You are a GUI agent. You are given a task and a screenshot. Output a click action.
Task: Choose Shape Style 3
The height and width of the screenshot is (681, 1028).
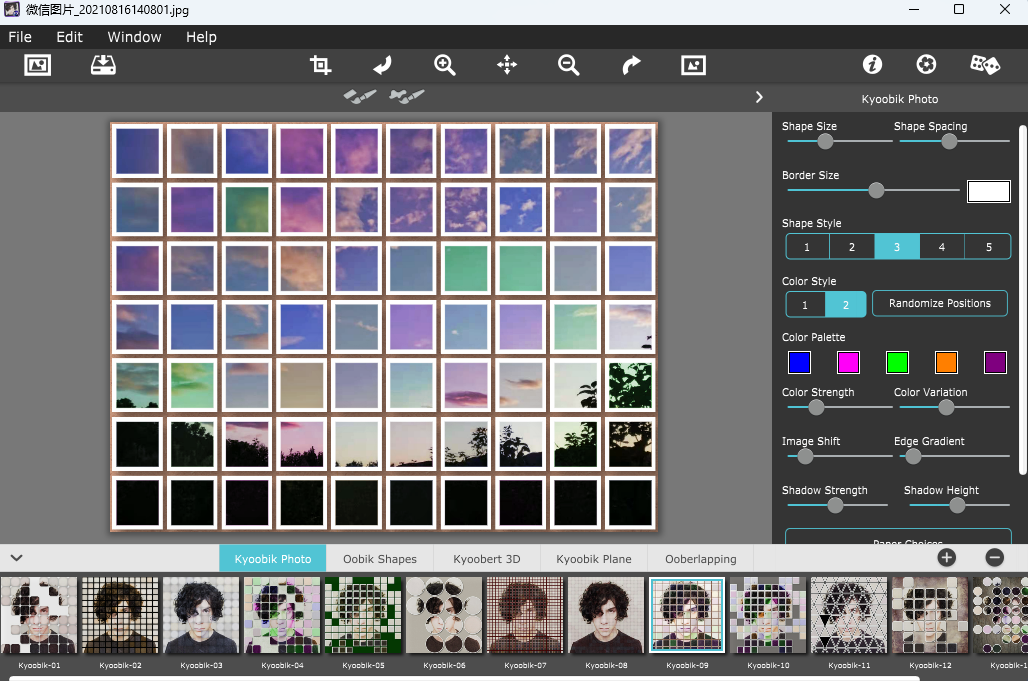click(897, 247)
